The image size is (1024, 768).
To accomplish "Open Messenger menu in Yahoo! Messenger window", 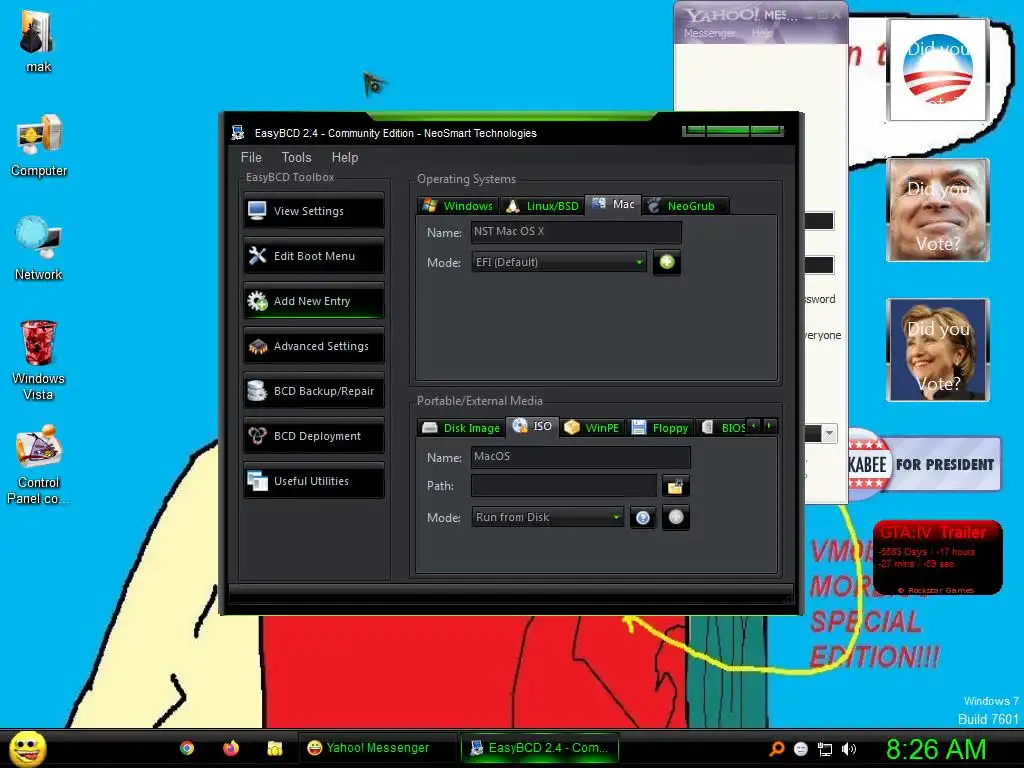I will coord(709,33).
